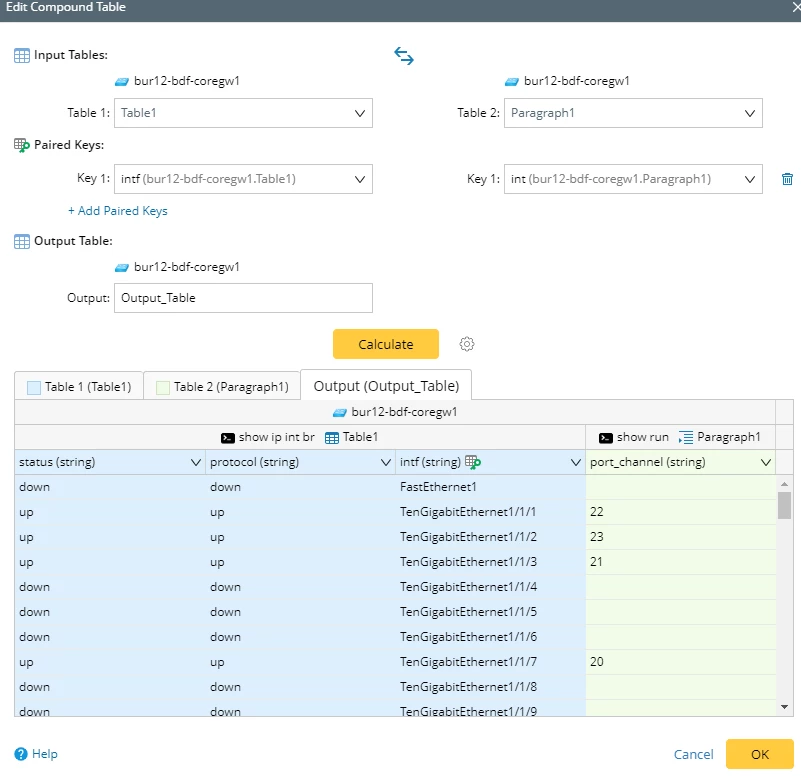This screenshot has width=801, height=776.
Task: Open the Table 1 dropdown
Action: pyautogui.click(x=243, y=113)
